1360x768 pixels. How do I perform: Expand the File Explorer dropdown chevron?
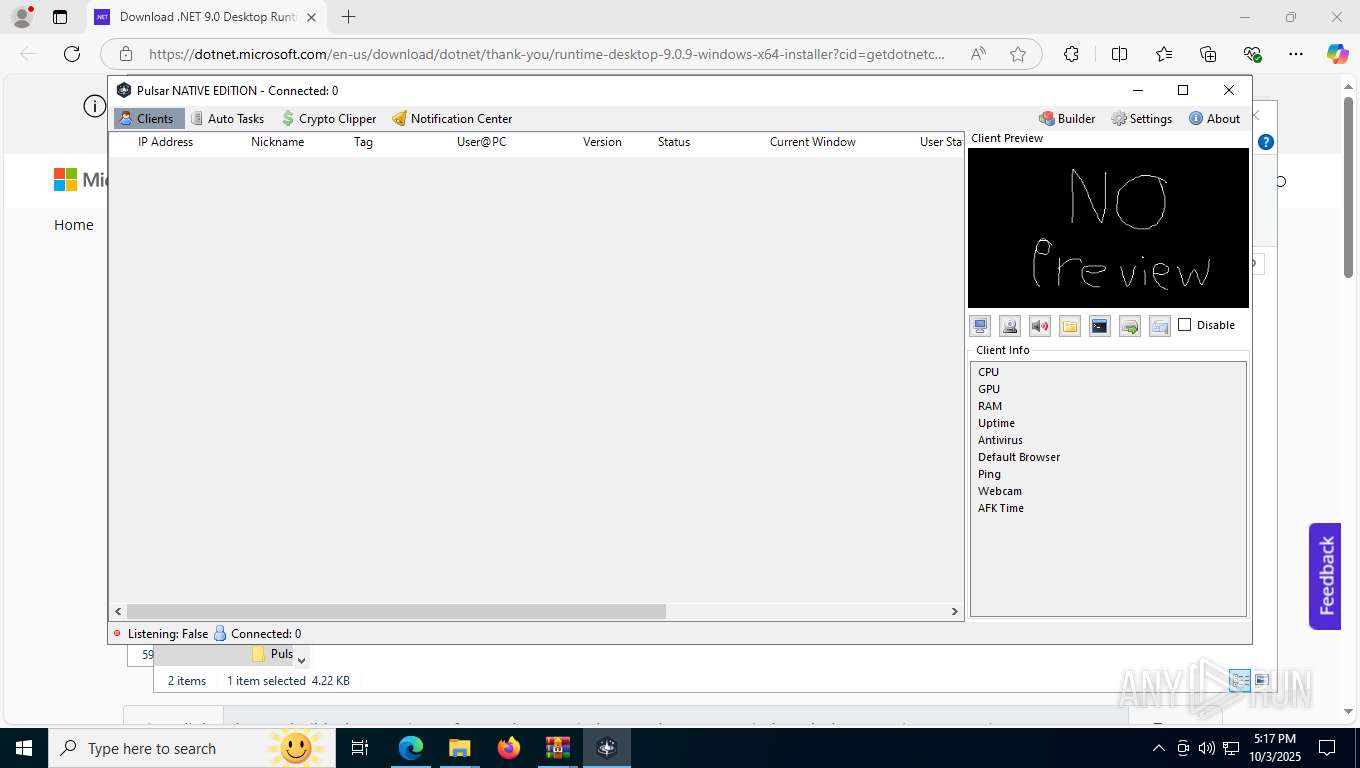[301, 660]
